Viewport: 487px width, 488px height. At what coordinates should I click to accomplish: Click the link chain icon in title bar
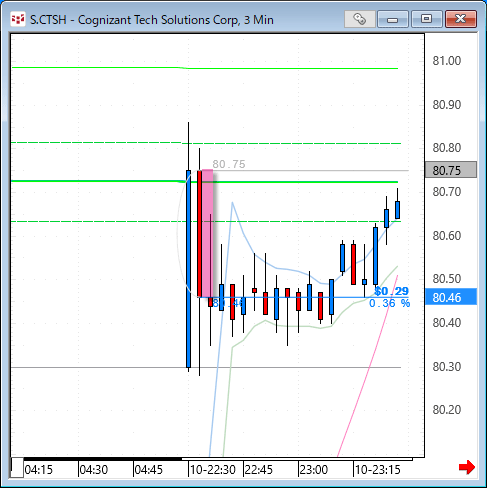359,19
